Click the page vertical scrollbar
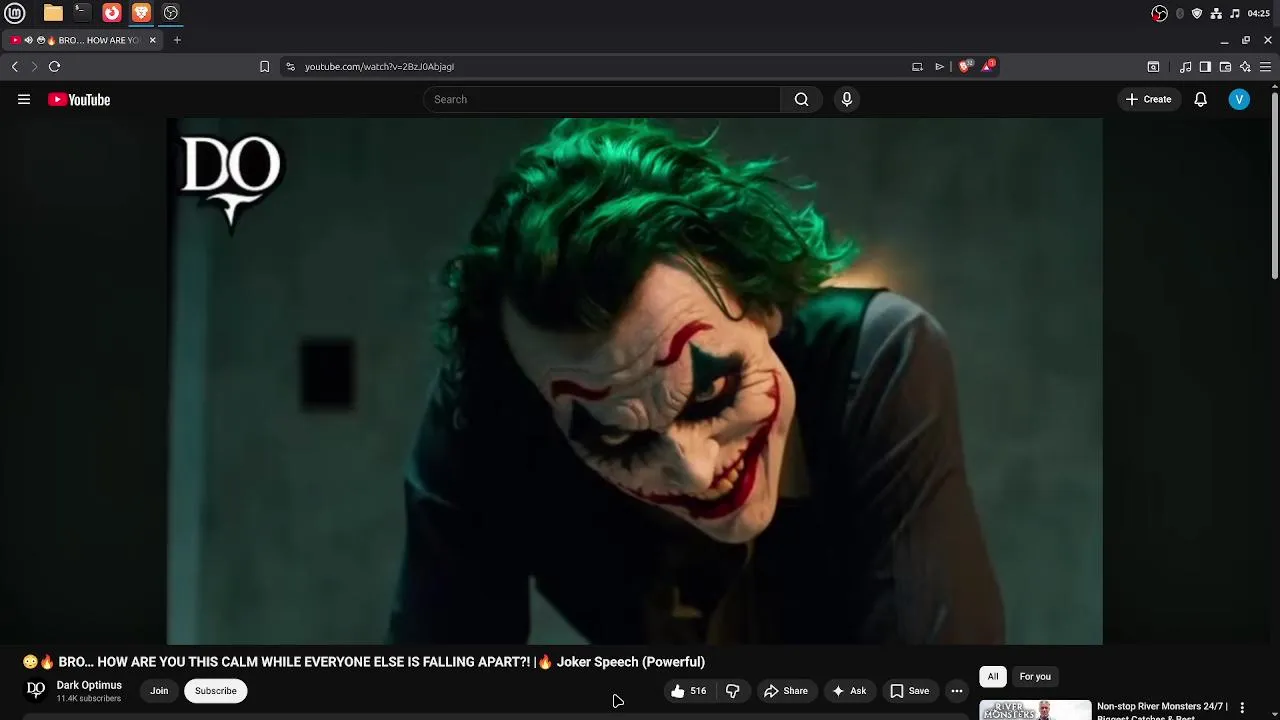 (1274, 185)
